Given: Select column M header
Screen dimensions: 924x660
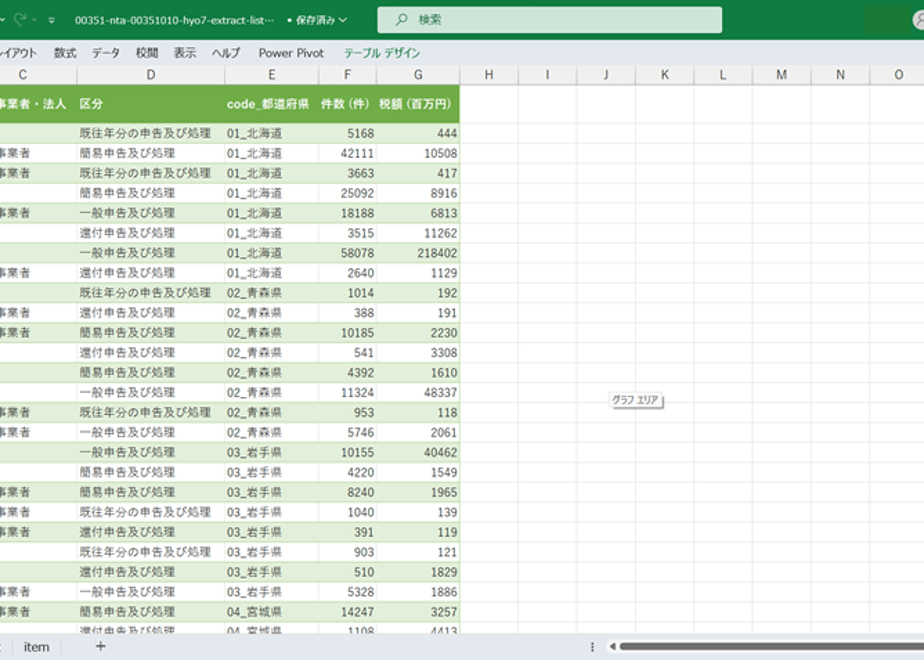Looking at the screenshot, I should coord(781,75).
